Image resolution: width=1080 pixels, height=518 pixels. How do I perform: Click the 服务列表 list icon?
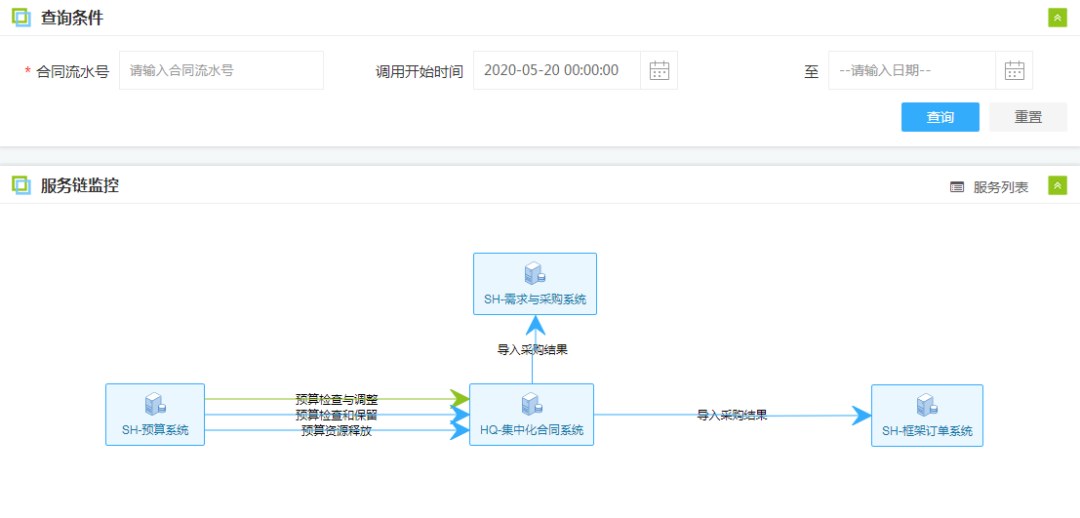(957, 187)
